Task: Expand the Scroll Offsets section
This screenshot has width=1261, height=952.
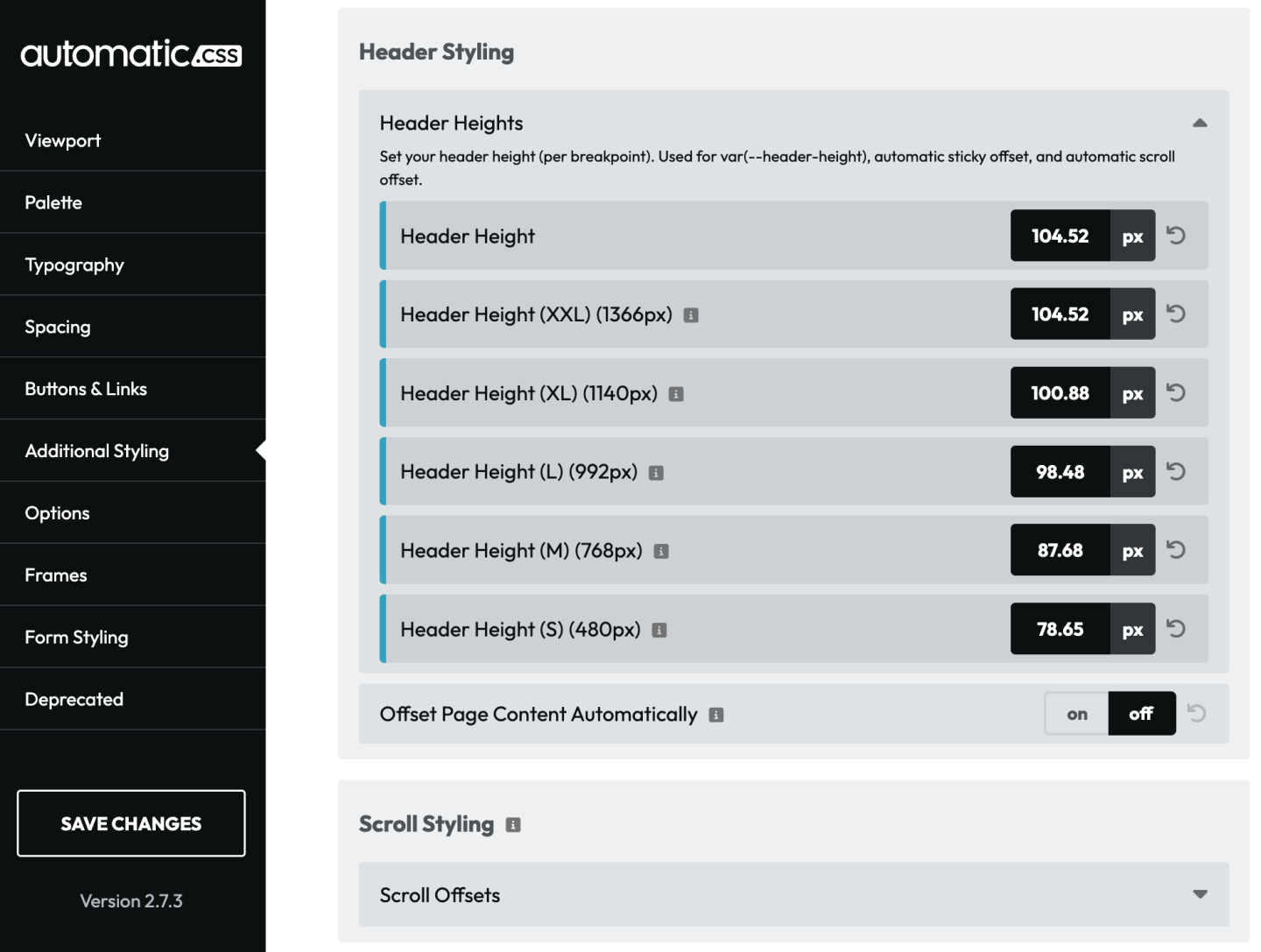Action: pyautogui.click(x=1199, y=894)
